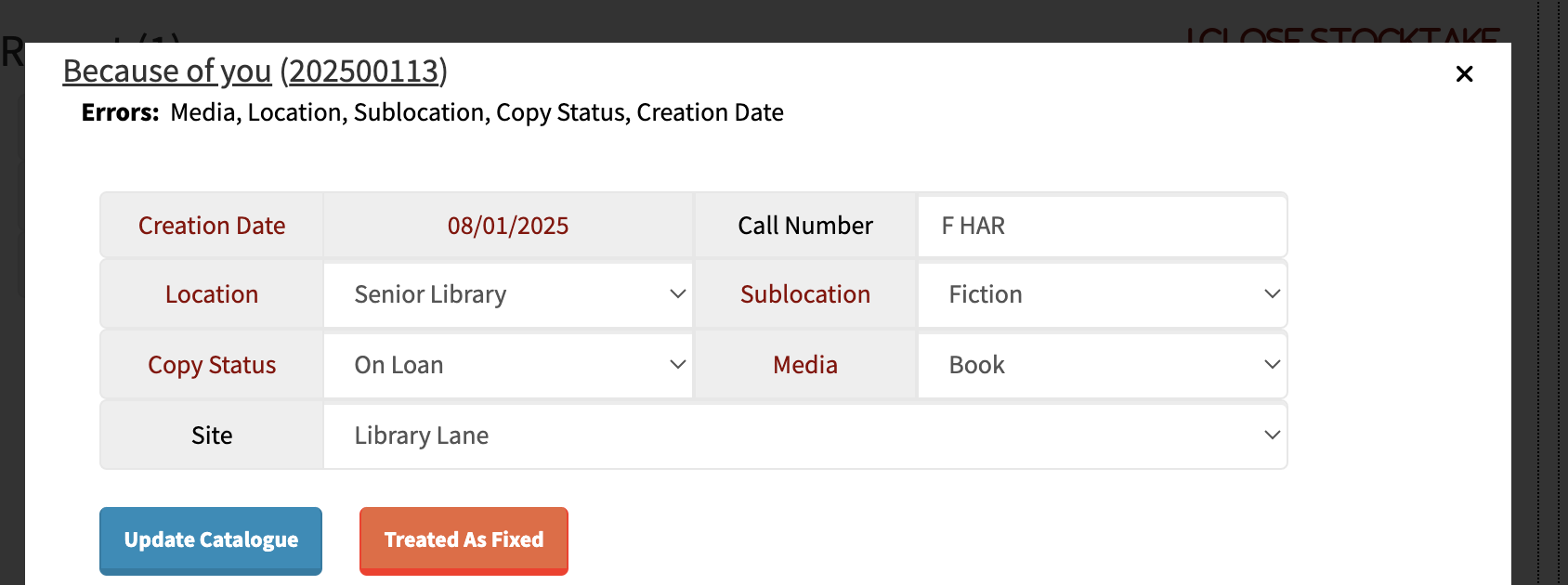This screenshot has height=585, width=1568.
Task: Click the Creation Date label cell
Action: [212, 226]
